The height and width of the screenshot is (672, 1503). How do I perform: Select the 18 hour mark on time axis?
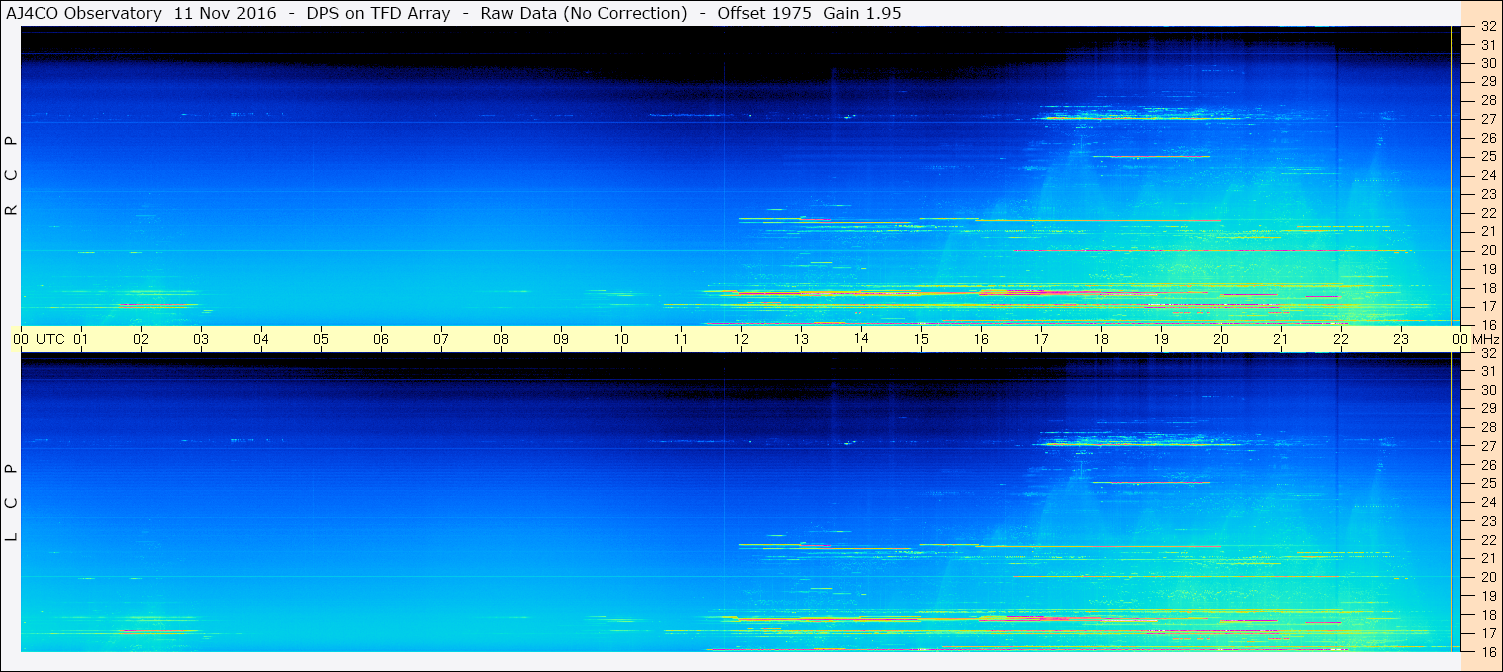point(1101,339)
